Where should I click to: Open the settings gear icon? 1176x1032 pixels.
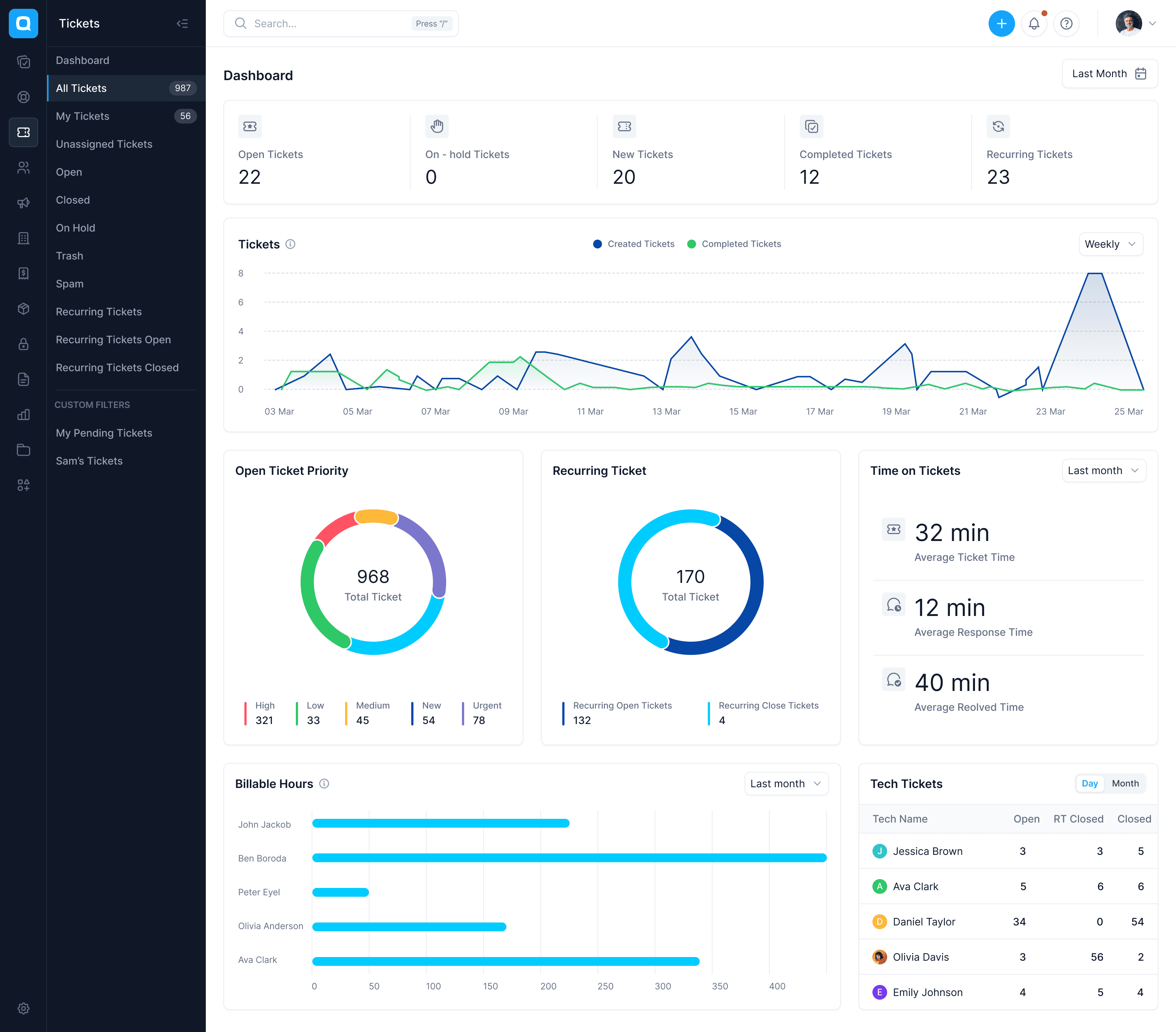[24, 1008]
